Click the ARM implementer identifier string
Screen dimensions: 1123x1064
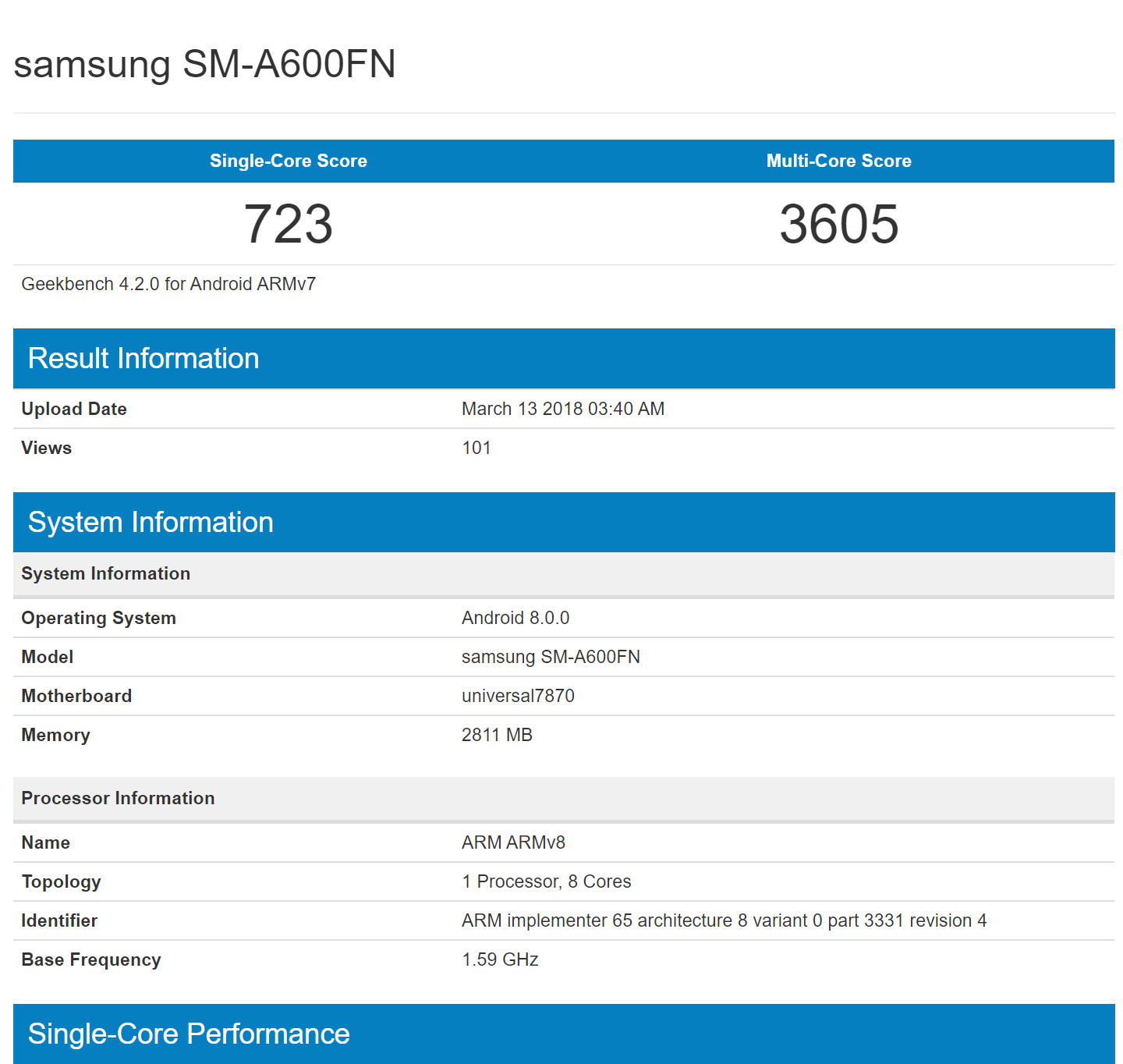coord(724,920)
